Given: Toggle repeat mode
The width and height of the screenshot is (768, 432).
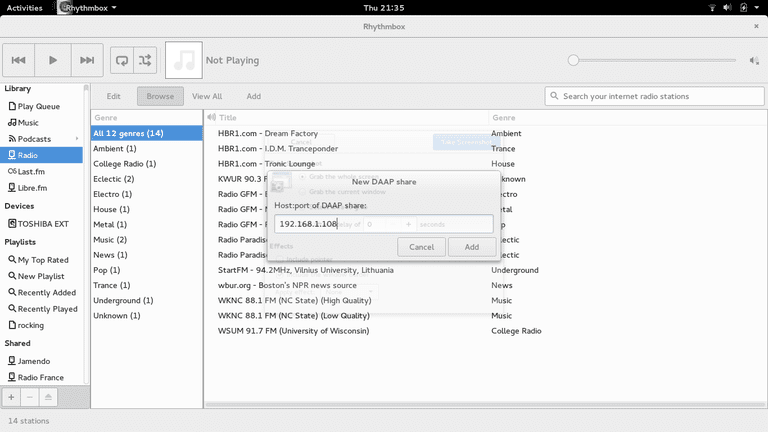Looking at the screenshot, I should pyautogui.click(x=122, y=60).
